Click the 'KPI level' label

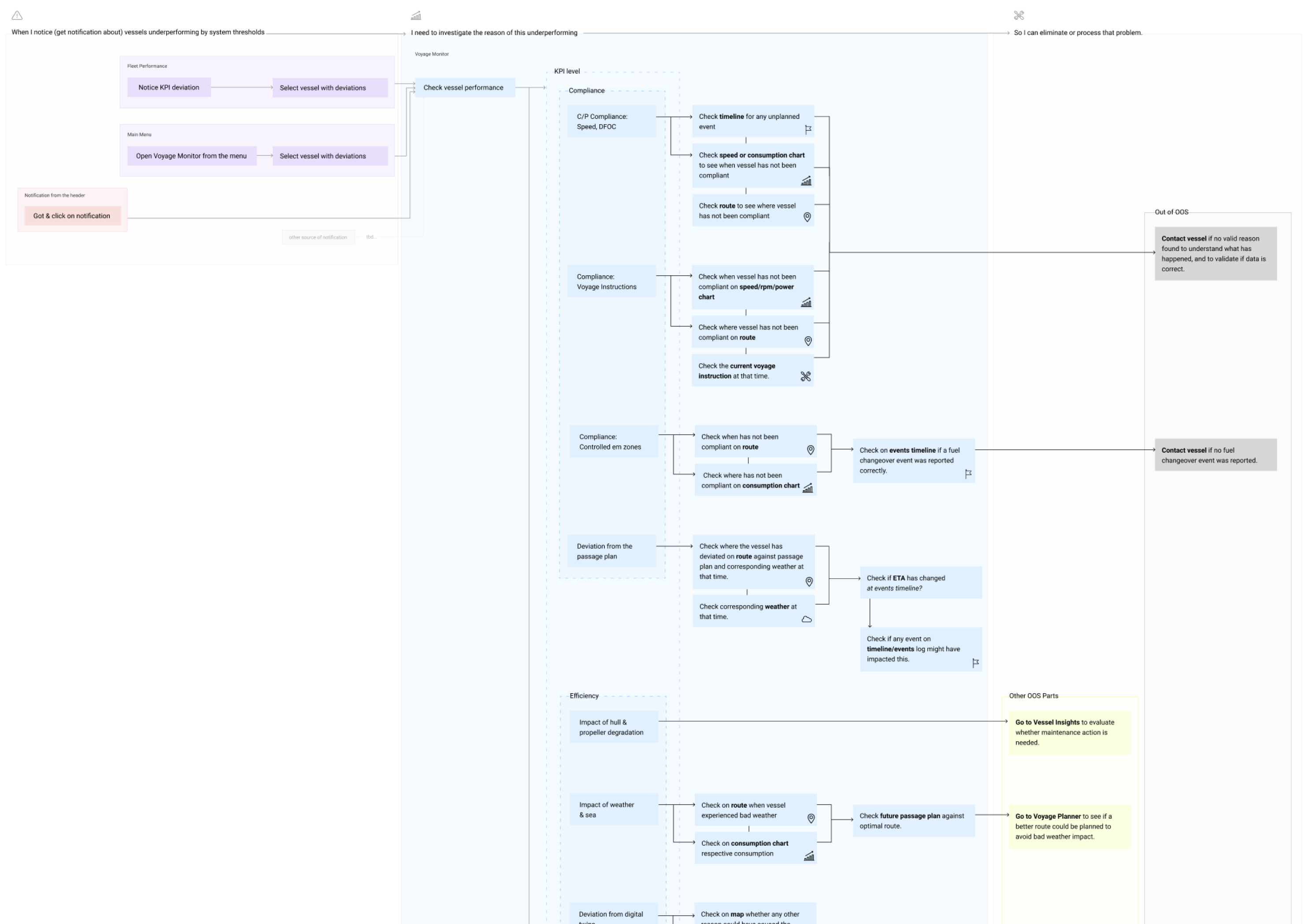567,71
